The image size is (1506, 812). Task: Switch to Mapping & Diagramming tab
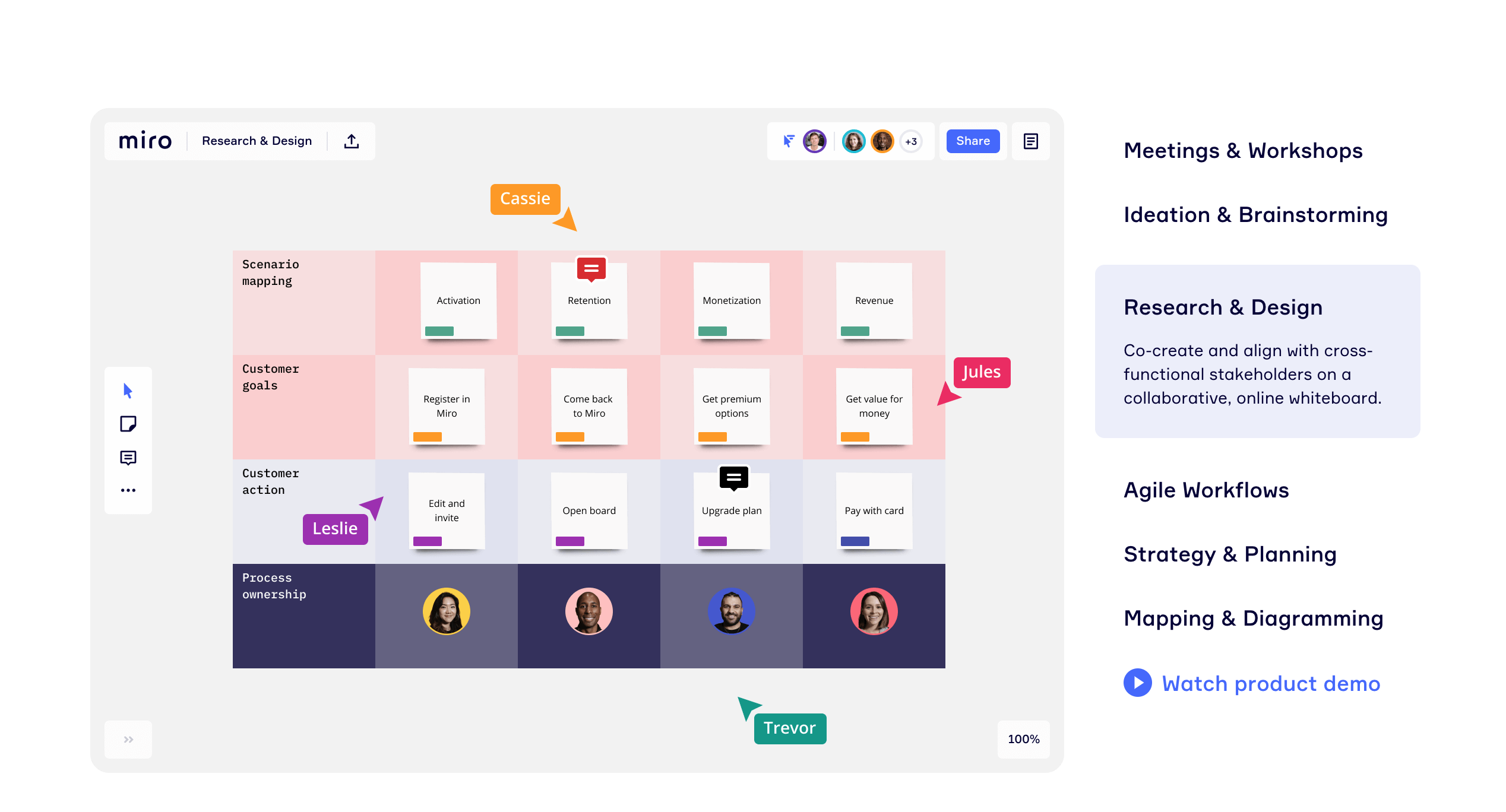[1253, 618]
